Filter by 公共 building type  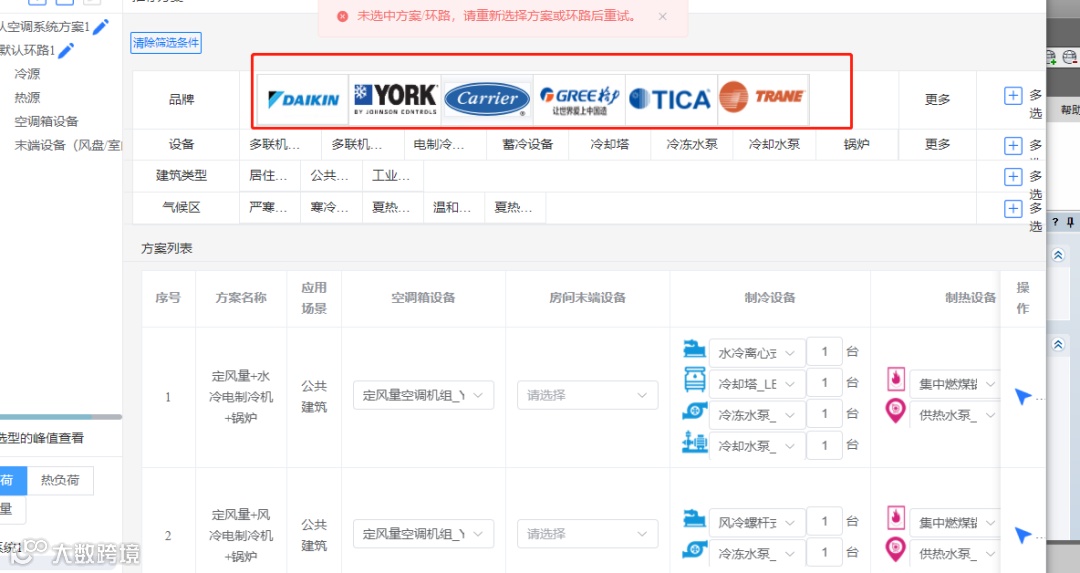(331, 176)
